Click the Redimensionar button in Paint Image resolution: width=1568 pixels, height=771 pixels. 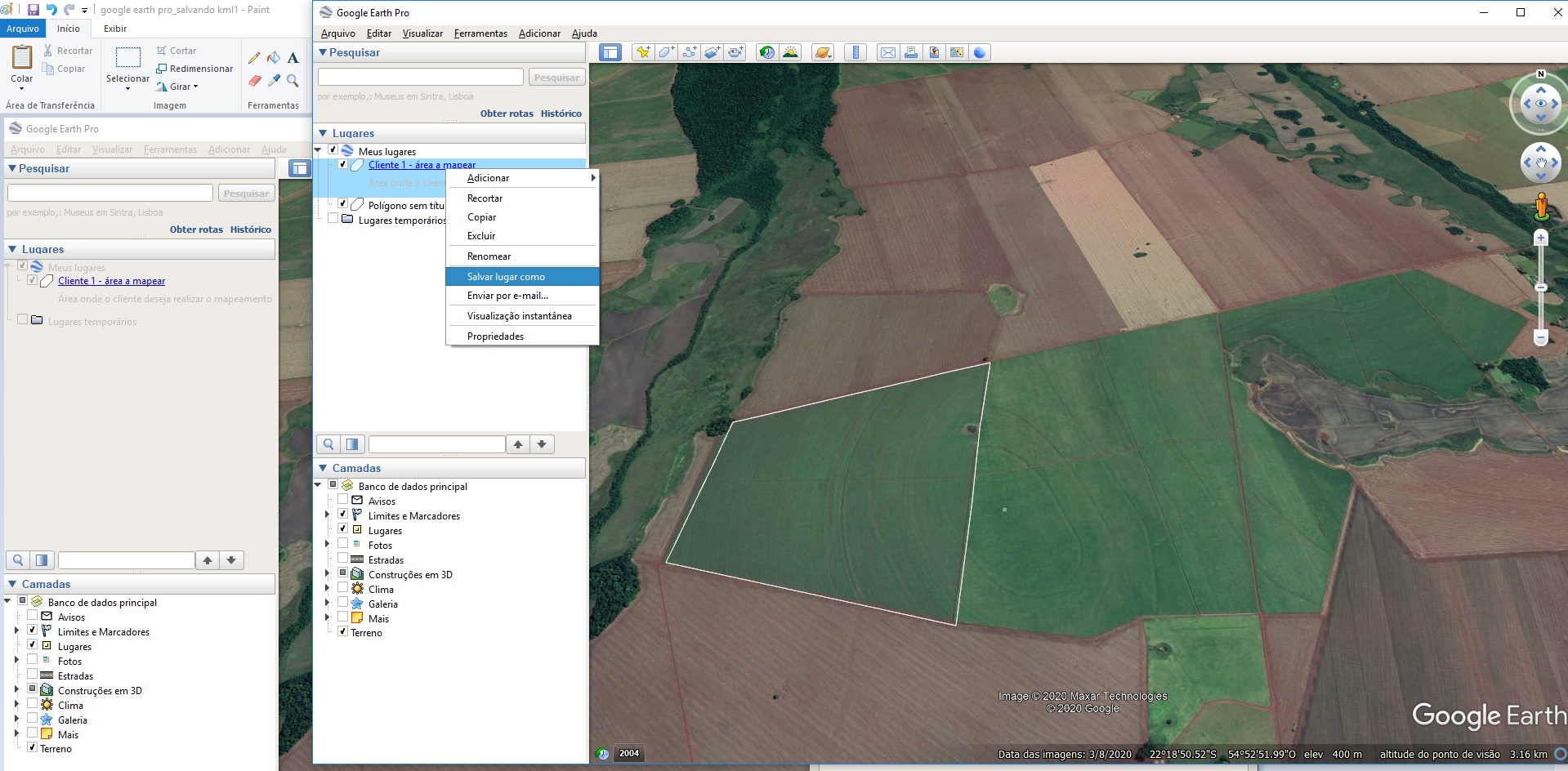coord(194,69)
